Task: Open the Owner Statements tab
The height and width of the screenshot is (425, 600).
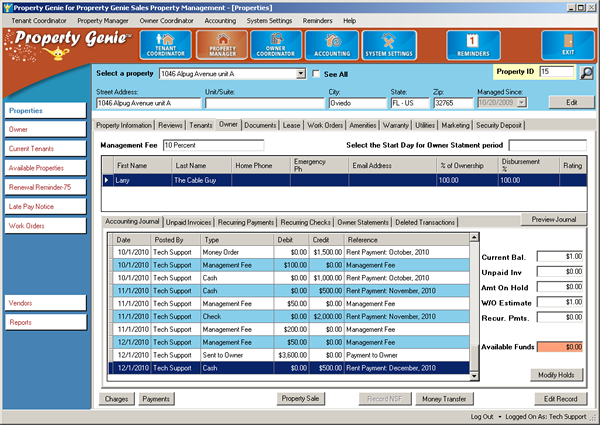Action: 363,222
